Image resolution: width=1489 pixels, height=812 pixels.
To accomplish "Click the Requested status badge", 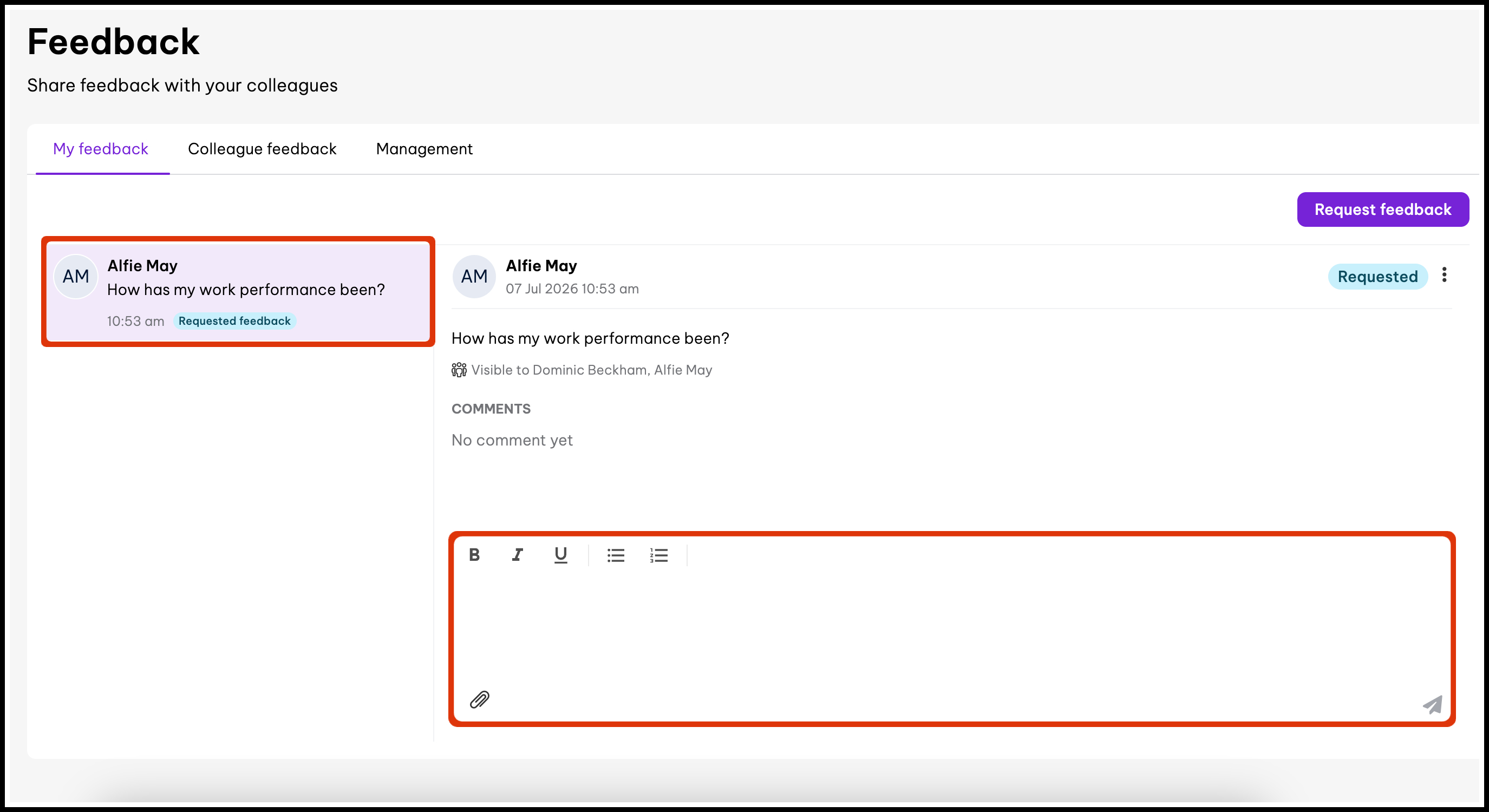I will [x=1377, y=276].
